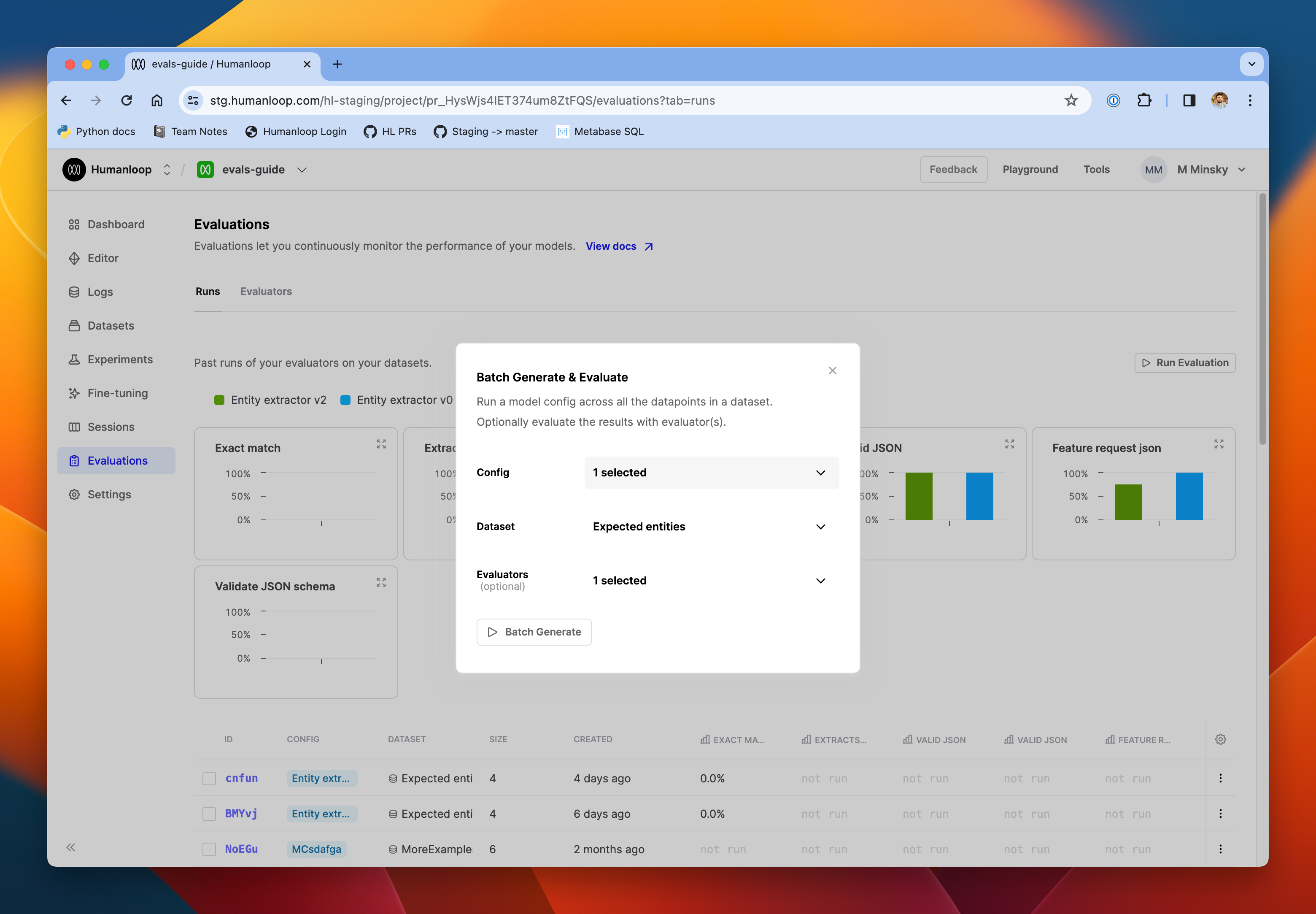Toggle Entity extractor v2 legend swatch
1316x914 pixels.
click(x=219, y=400)
